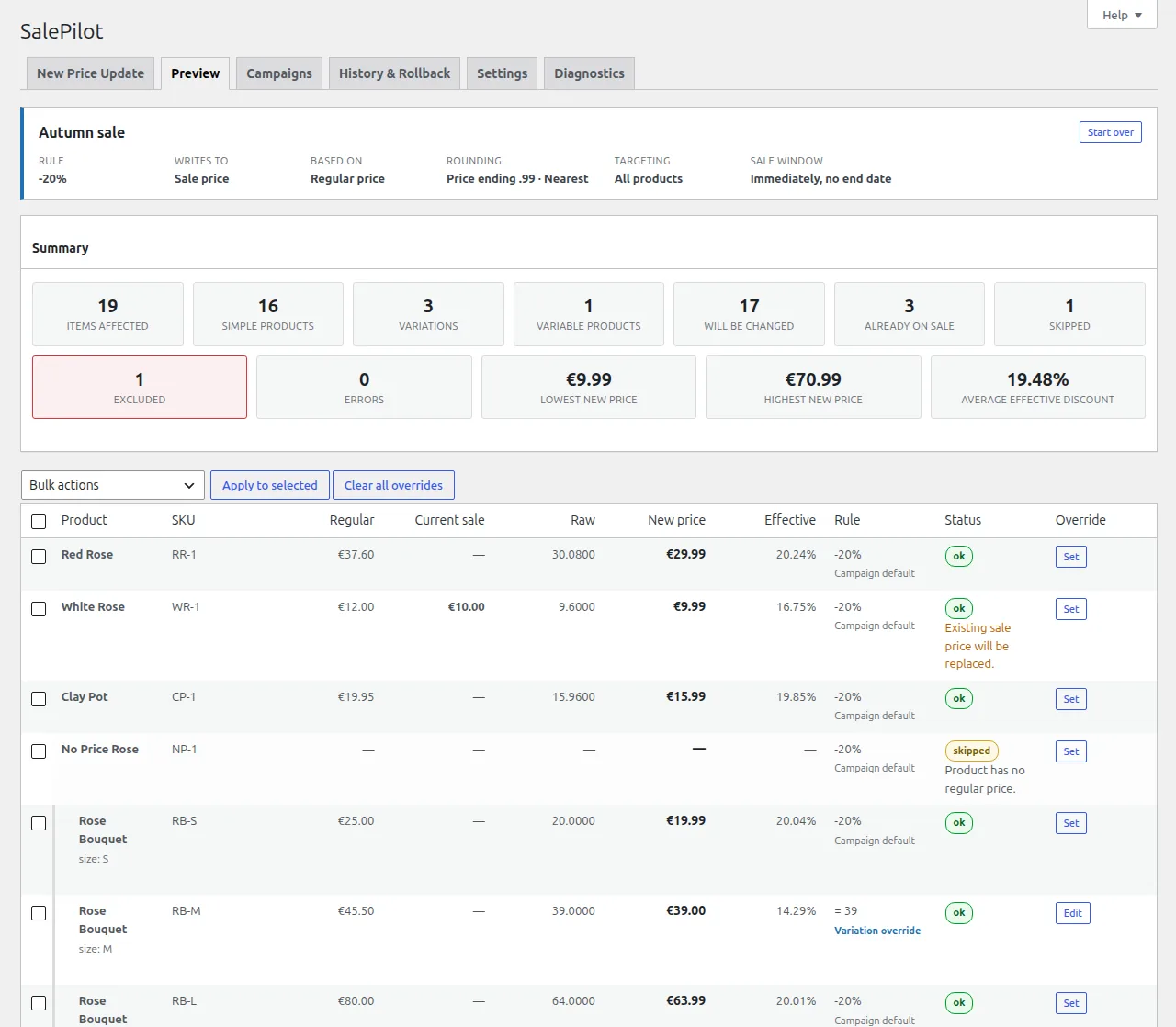Open the Settings tab
Screen dimensions: 1176x1027
point(503,73)
